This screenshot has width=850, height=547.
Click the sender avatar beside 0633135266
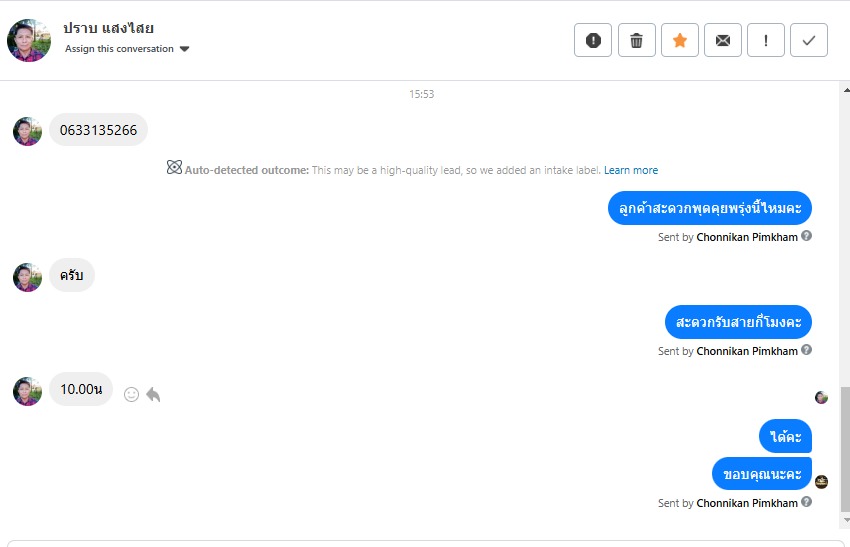[x=27, y=131]
